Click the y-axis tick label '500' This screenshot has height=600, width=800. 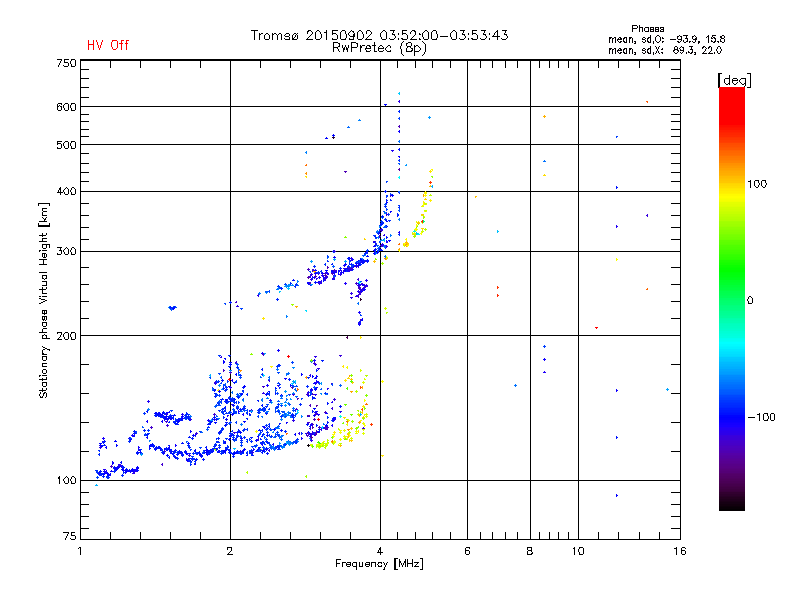pos(66,145)
